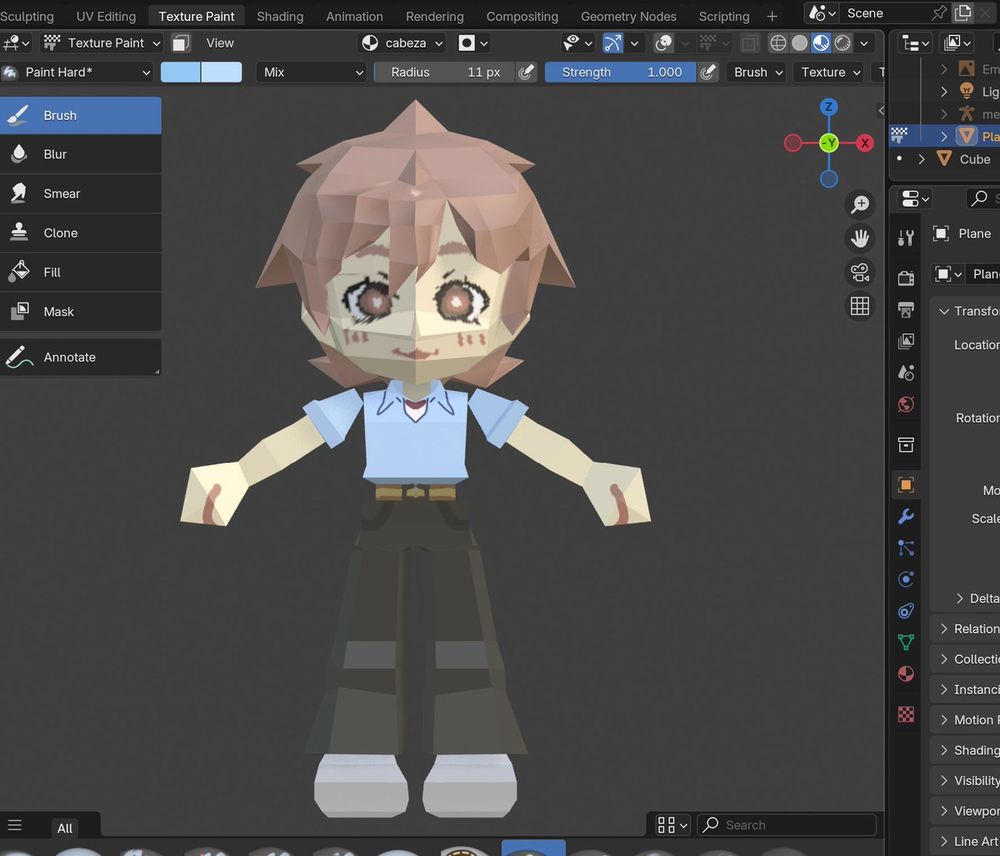This screenshot has width=1000, height=856.
Task: Switch to the Animation workspace tab
Action: pyautogui.click(x=355, y=17)
